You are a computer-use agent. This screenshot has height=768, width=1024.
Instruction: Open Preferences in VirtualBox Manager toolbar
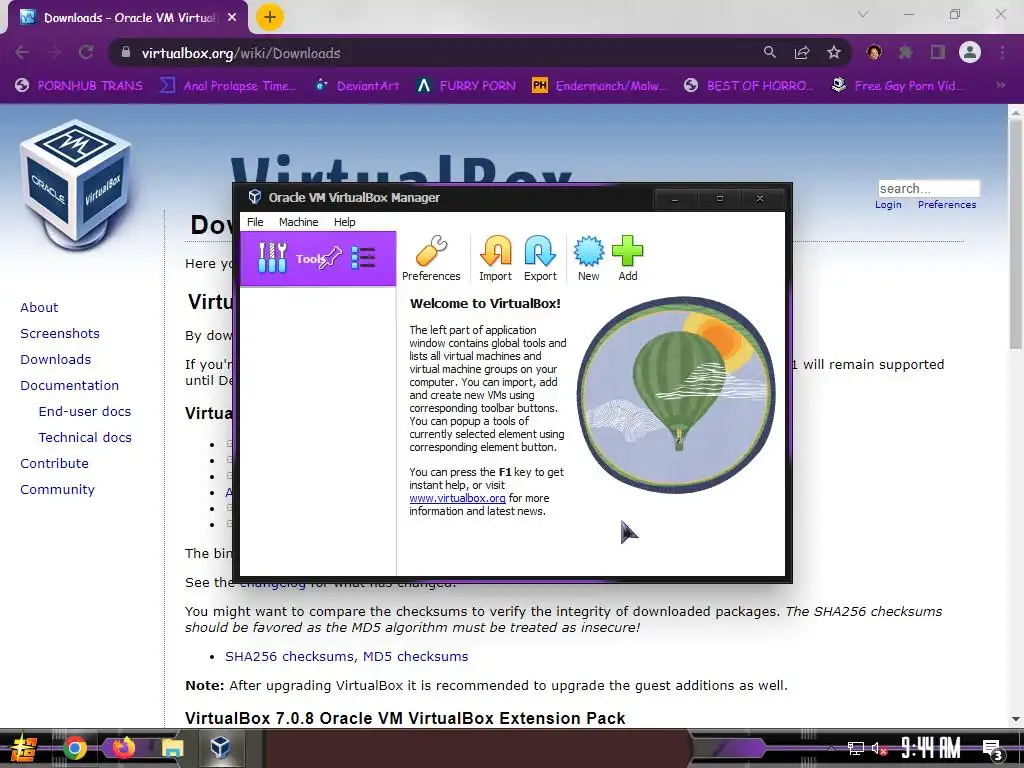point(431,259)
